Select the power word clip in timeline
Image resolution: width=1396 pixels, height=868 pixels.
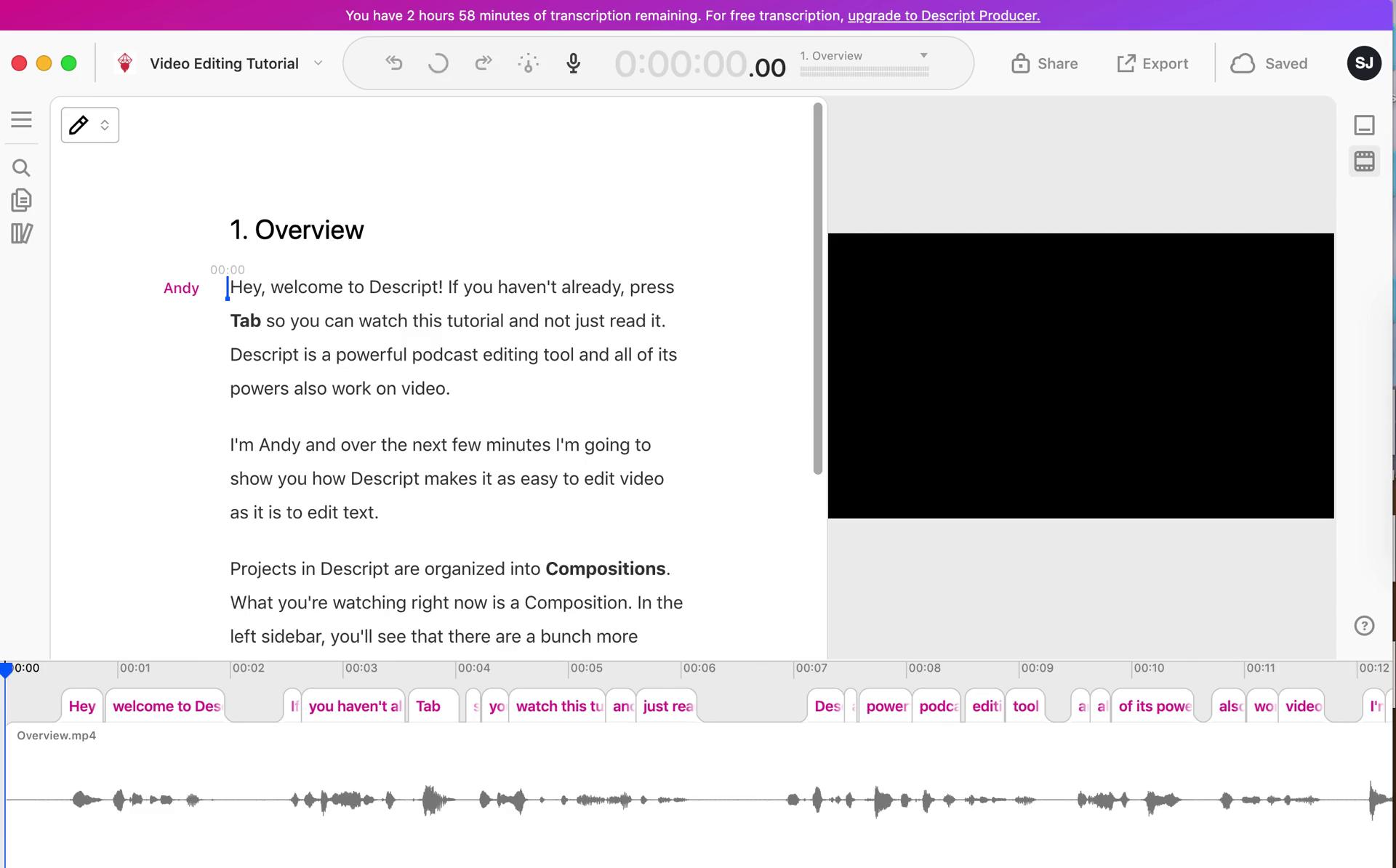coord(886,706)
